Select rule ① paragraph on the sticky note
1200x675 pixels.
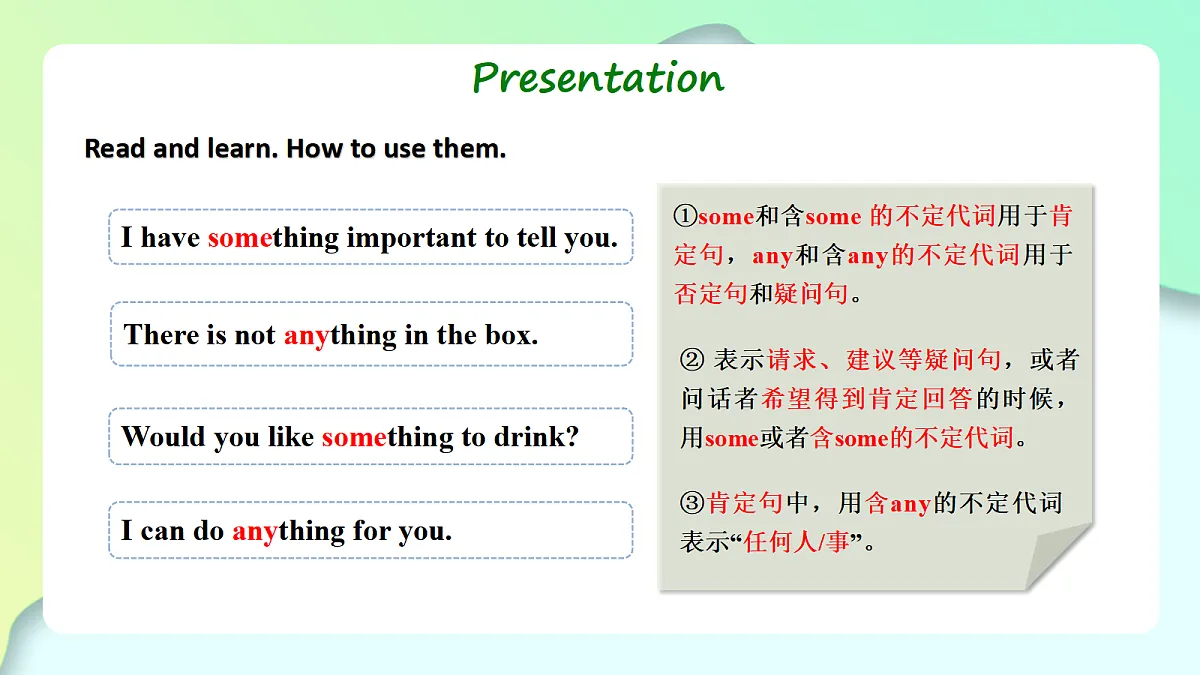(872, 255)
